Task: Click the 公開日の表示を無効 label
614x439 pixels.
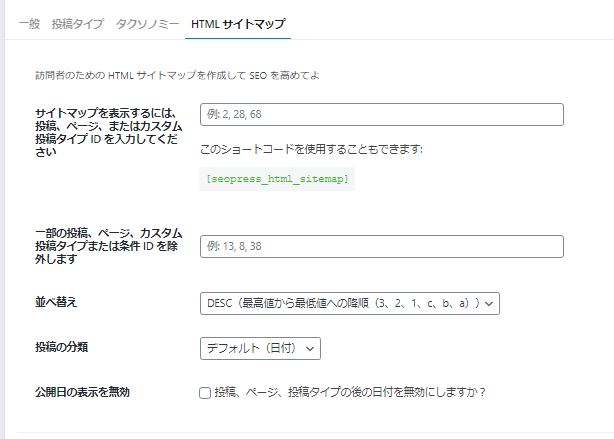Action: (82, 392)
